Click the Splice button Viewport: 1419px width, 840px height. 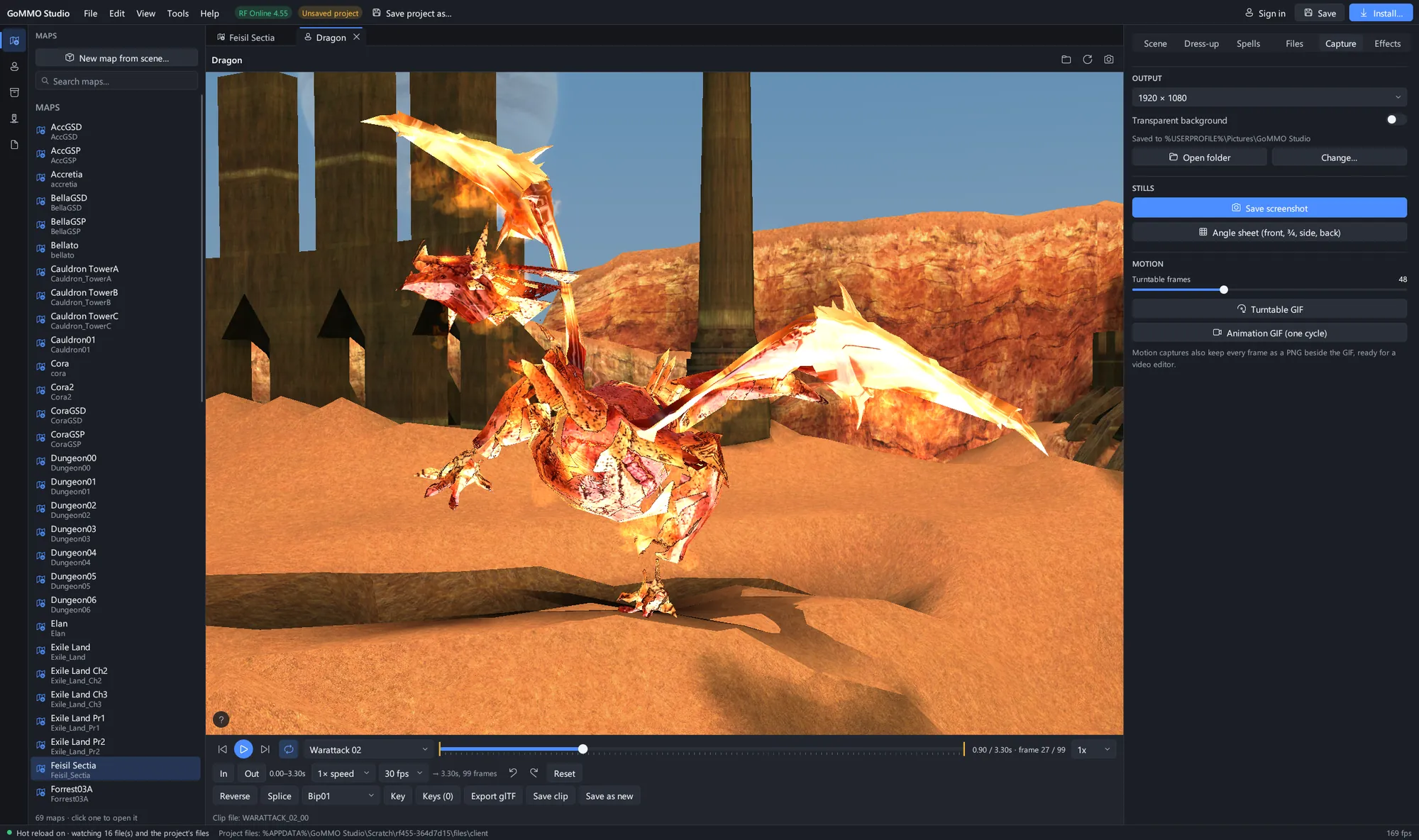pos(279,795)
